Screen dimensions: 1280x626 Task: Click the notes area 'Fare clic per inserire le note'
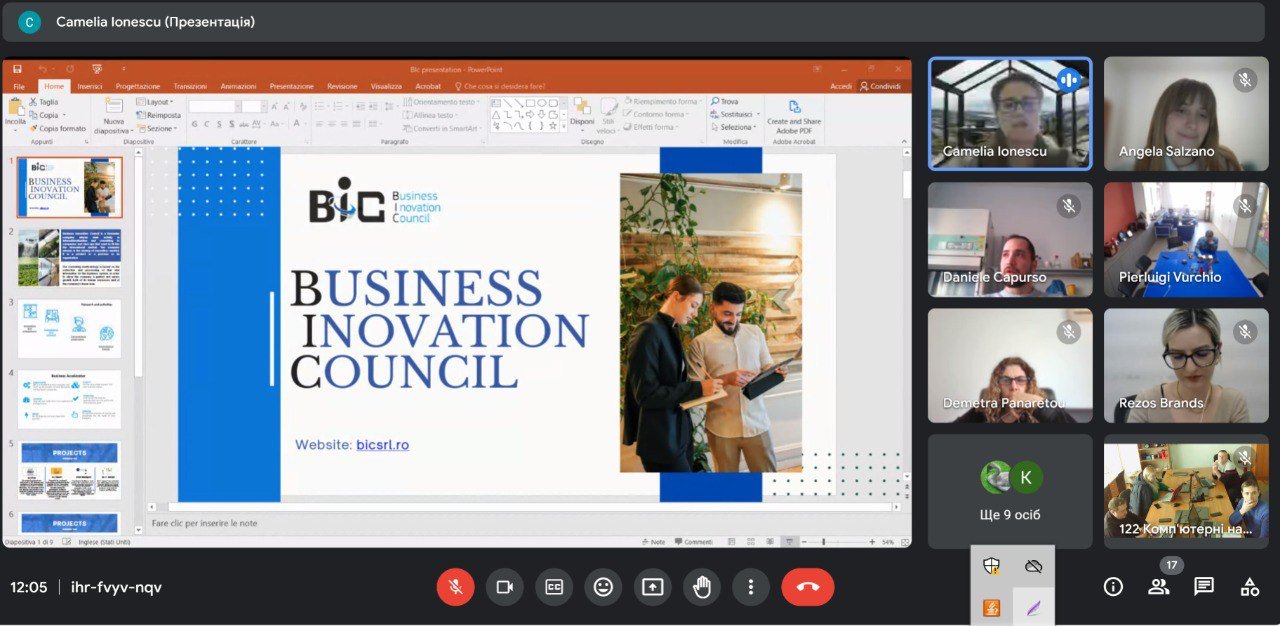tap(204, 523)
